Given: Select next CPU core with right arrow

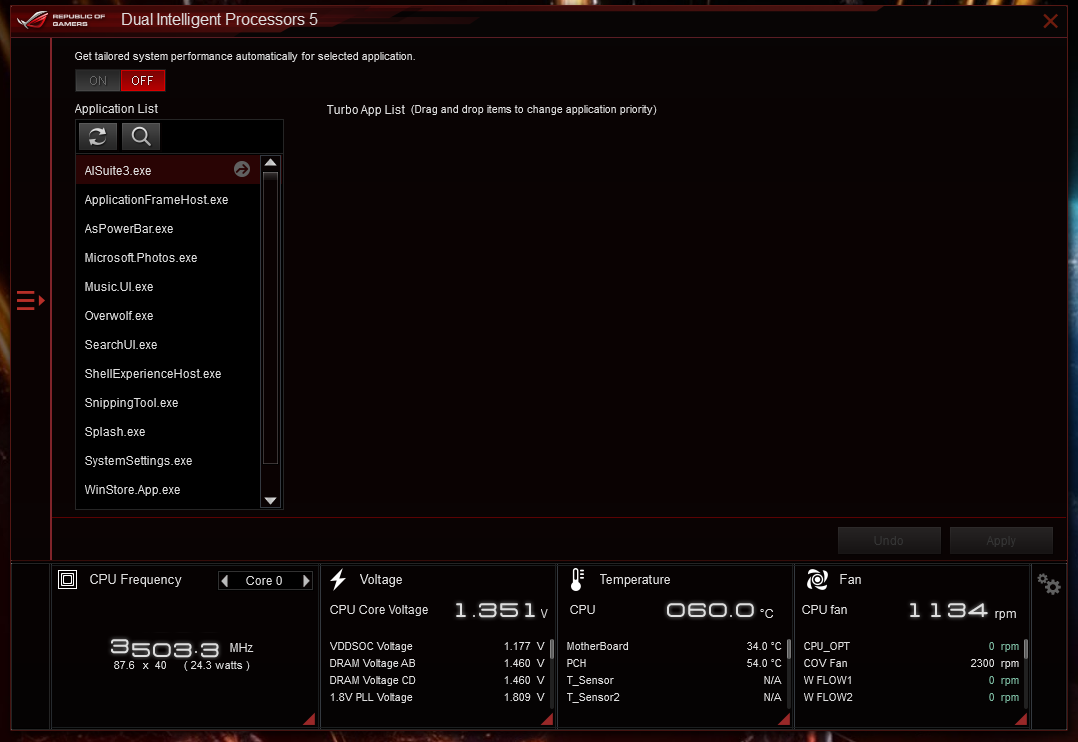Looking at the screenshot, I should point(306,580).
